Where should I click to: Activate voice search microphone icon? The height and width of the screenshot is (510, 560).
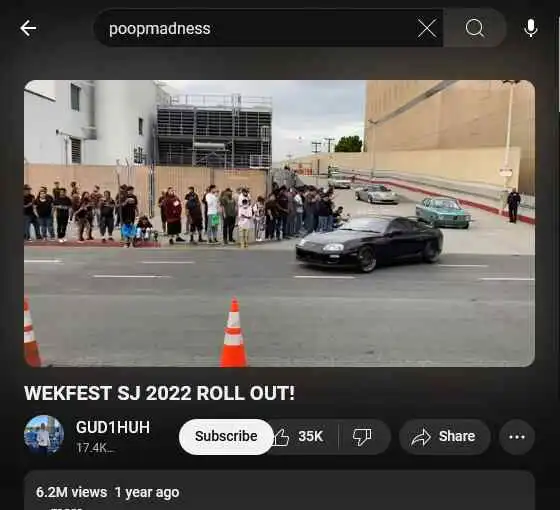(531, 28)
